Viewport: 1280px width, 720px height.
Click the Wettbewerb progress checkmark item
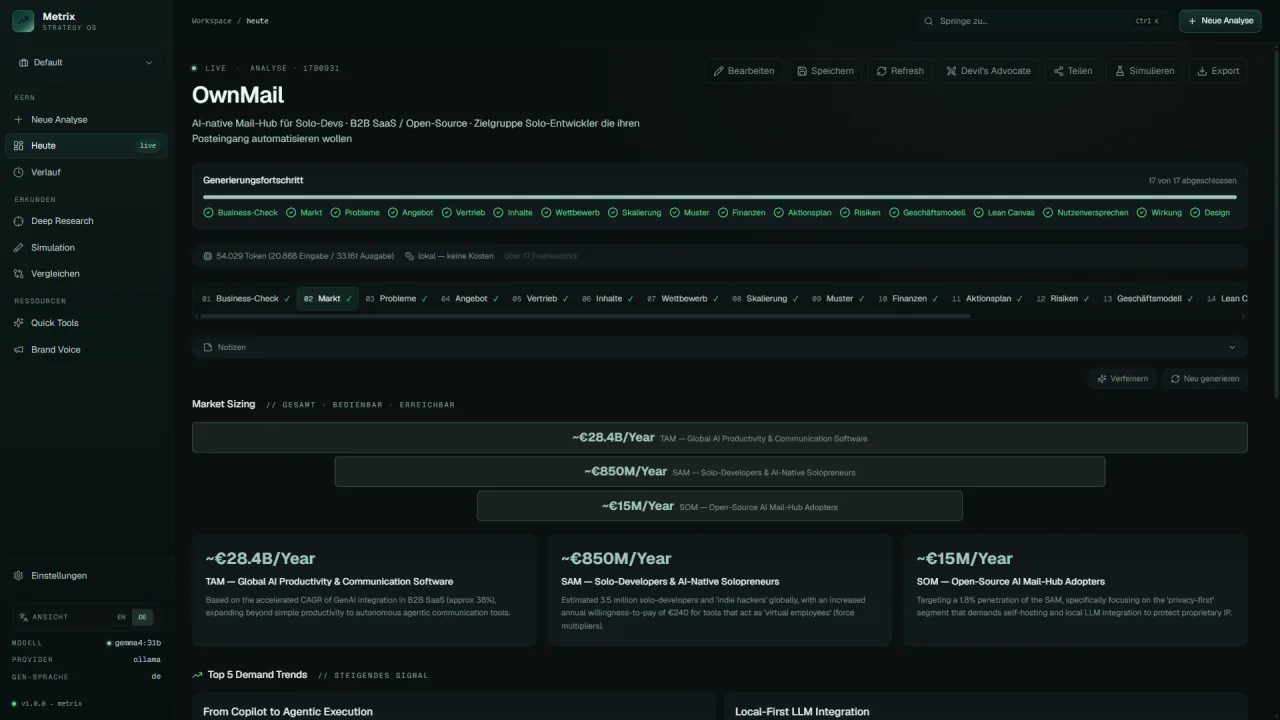coord(573,213)
